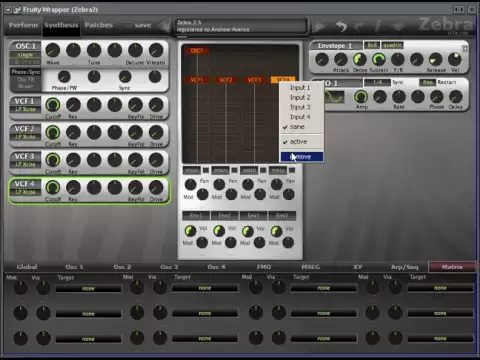The image size is (480, 360).
Task: Select the VCF3 module in the grid
Action: [x=254, y=80]
